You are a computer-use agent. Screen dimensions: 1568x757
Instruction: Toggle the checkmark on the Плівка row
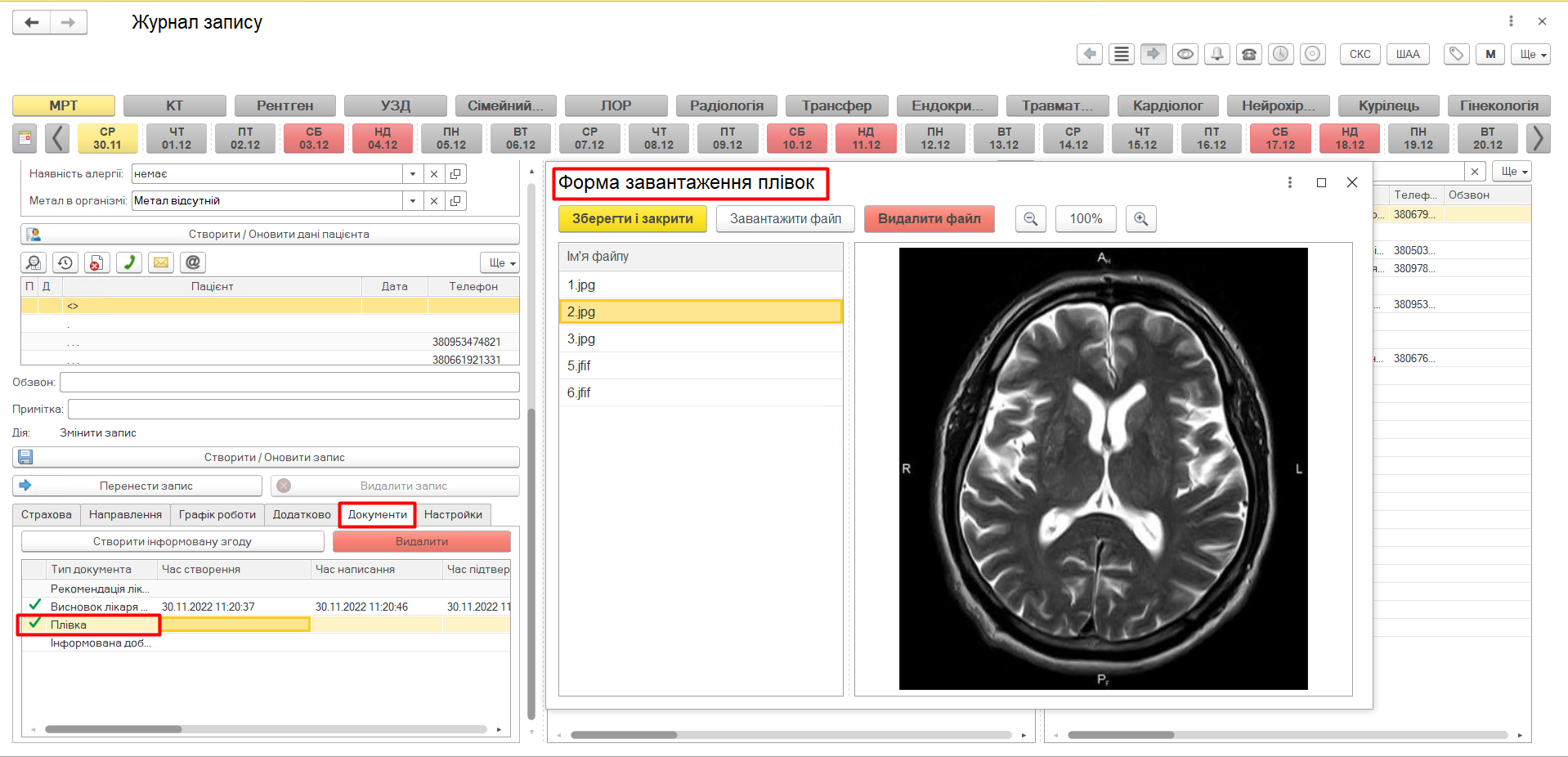35,624
